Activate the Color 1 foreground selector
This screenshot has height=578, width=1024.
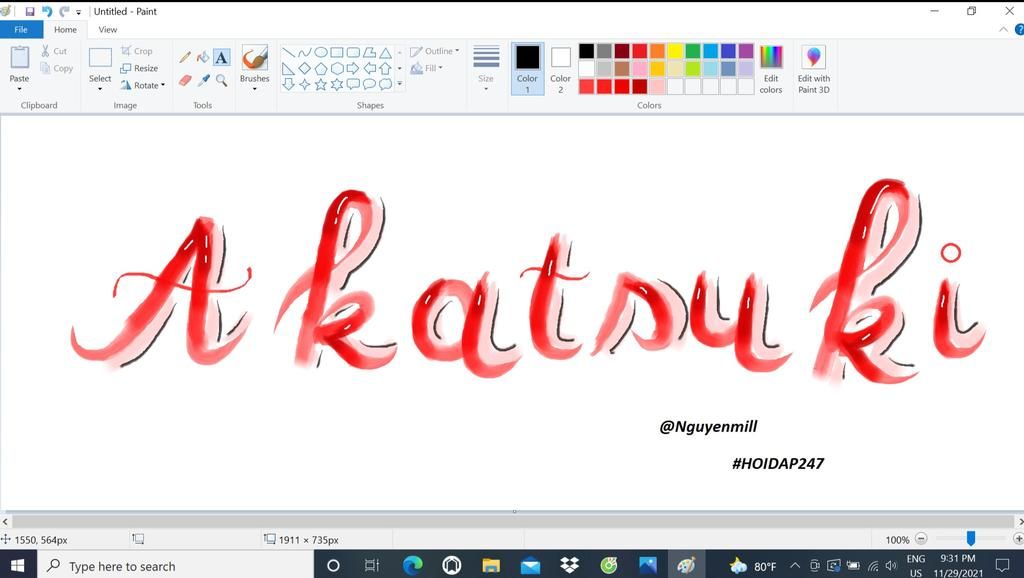coord(528,69)
